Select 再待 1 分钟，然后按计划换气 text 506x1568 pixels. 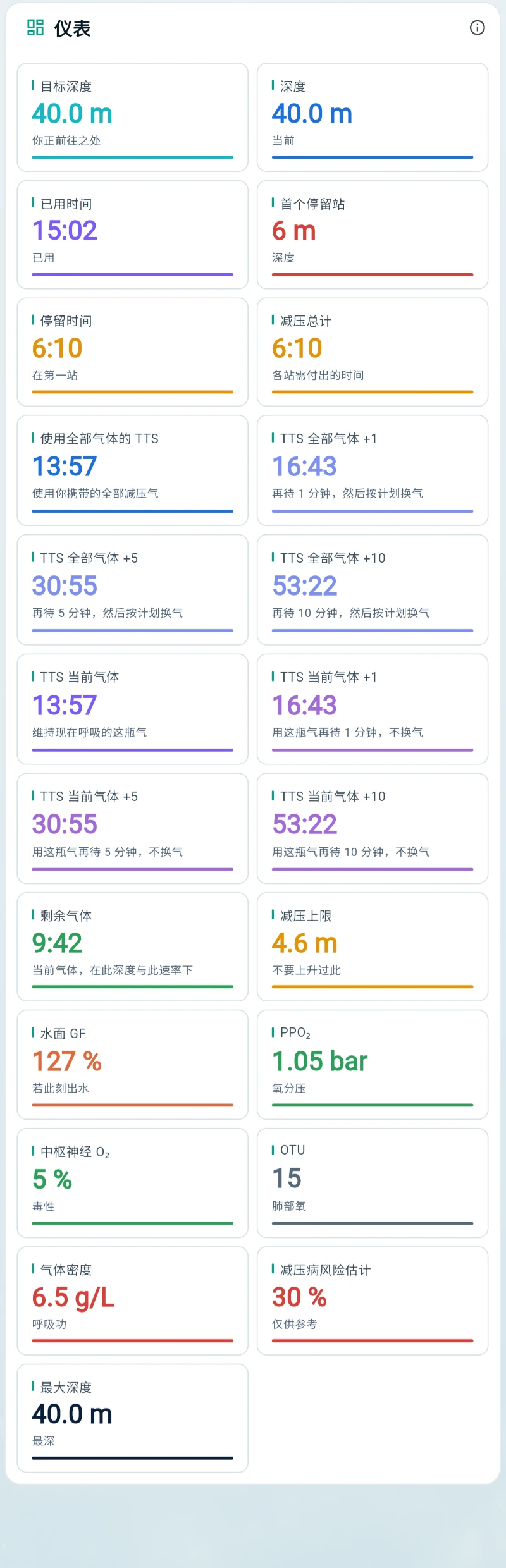click(x=347, y=493)
